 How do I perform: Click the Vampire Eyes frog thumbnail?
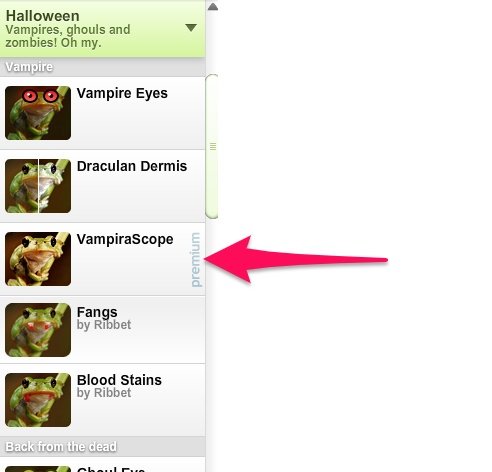(38, 113)
